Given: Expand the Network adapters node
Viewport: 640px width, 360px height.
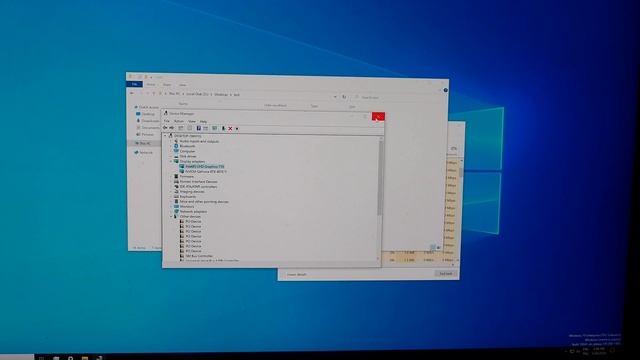Looking at the screenshot, I should (171, 211).
